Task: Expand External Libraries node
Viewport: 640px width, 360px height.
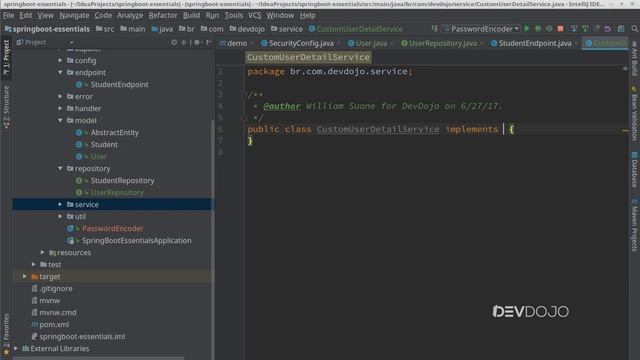Action: [16, 349]
